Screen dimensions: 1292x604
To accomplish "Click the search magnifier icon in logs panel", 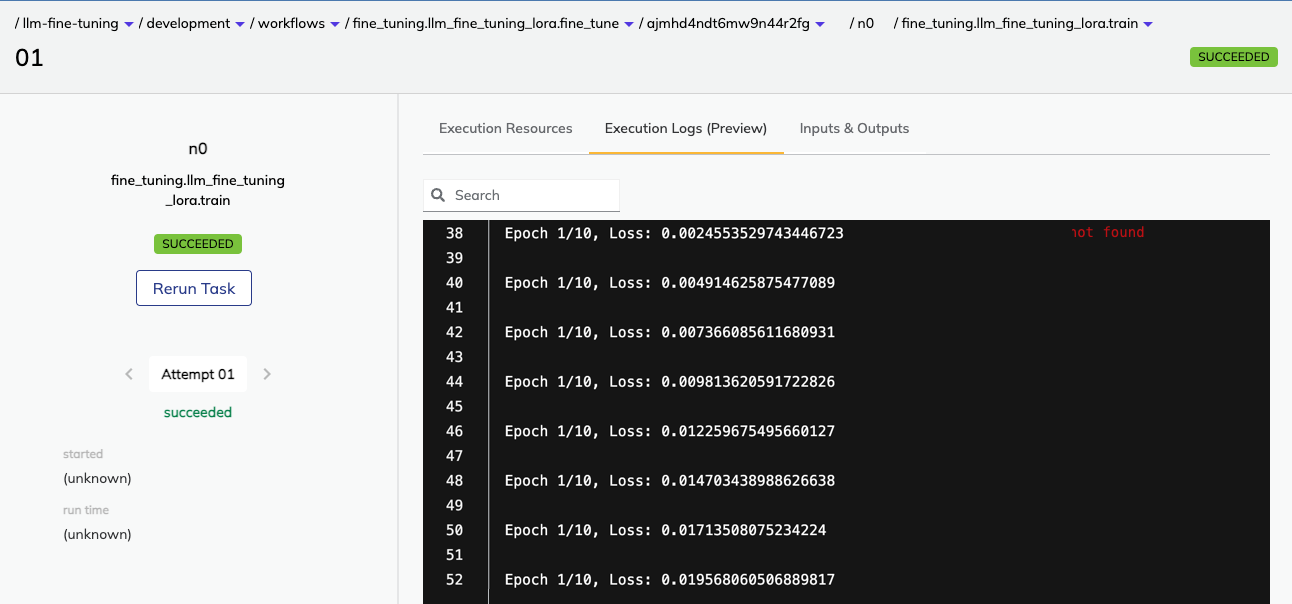I will click(438, 194).
